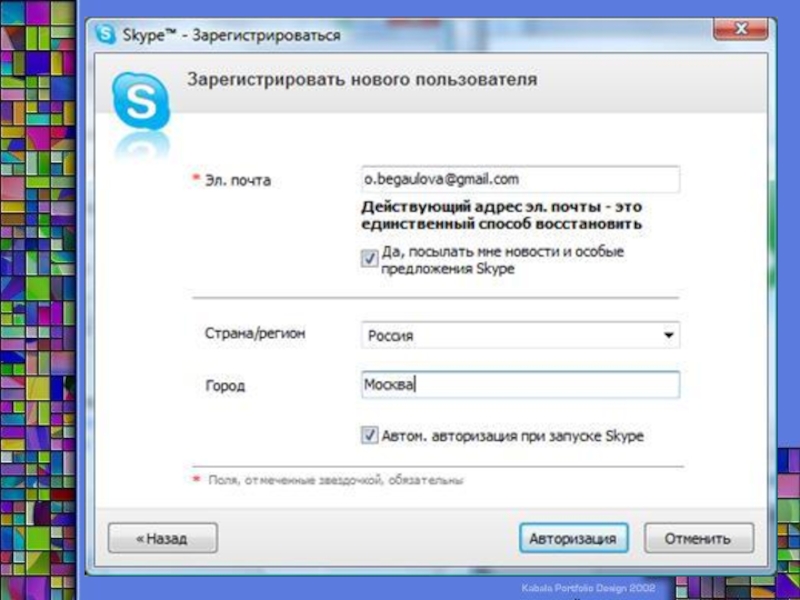
Task: Toggle auto sign-in at Skype startup checkbox
Action: (369, 435)
